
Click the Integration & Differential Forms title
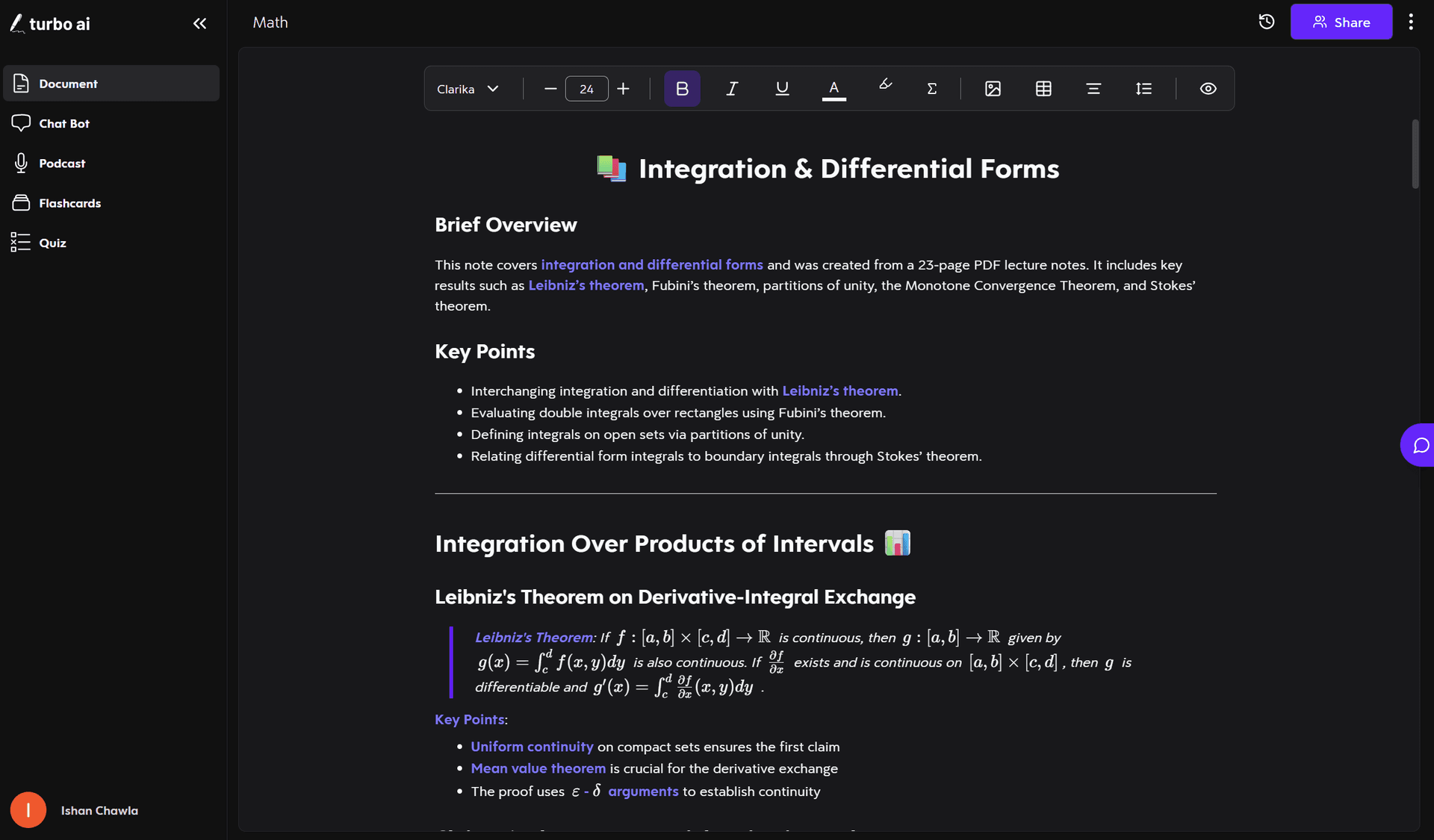(848, 169)
